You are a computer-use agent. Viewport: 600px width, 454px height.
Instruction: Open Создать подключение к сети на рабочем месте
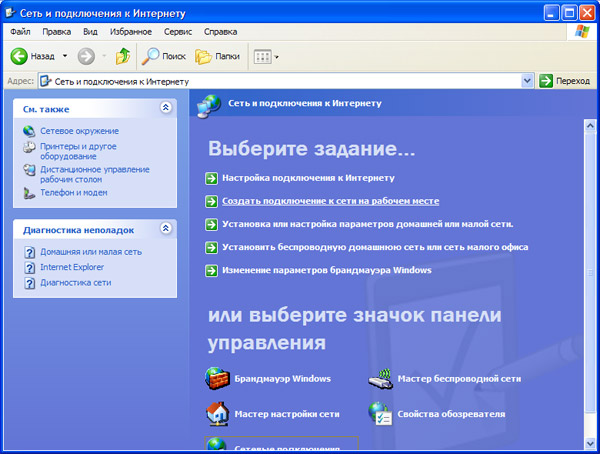tap(331, 201)
